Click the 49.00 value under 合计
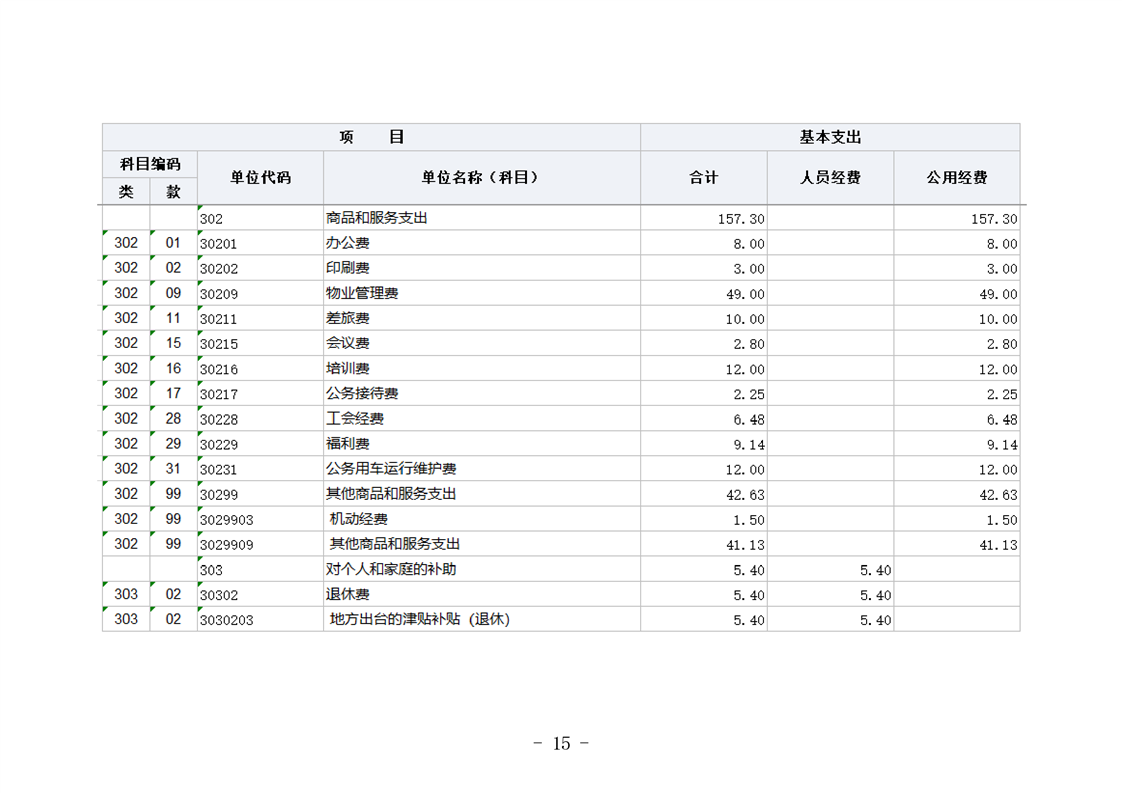The height and width of the screenshot is (793, 1122). tap(745, 294)
